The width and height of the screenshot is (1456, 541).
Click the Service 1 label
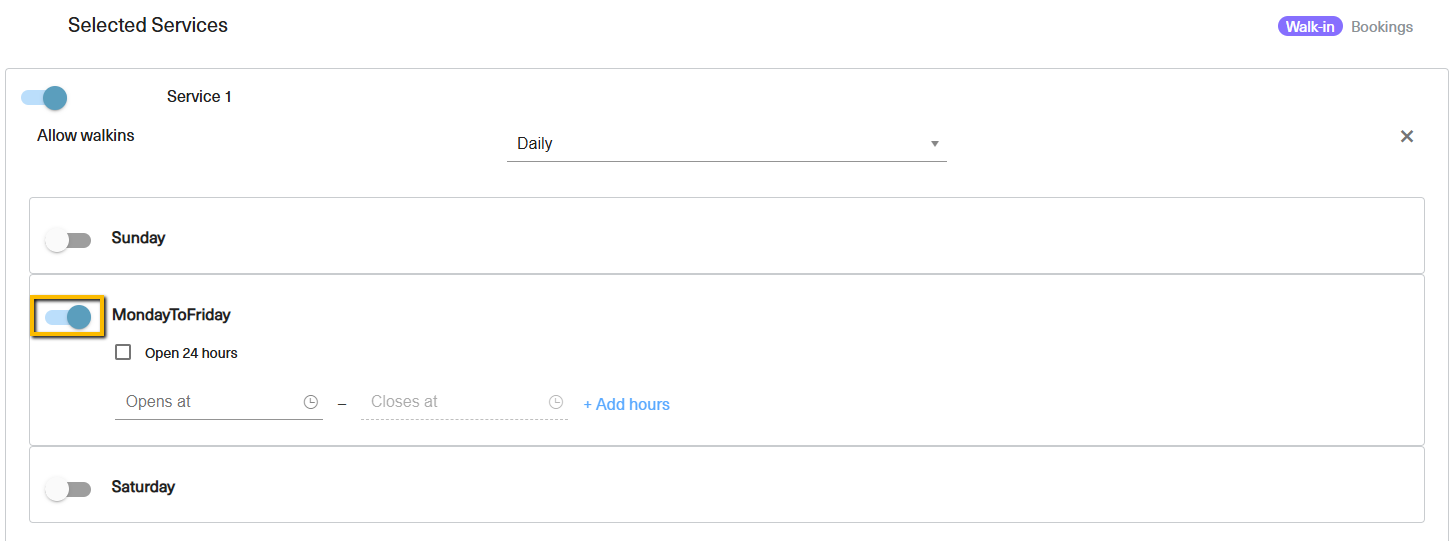199,97
